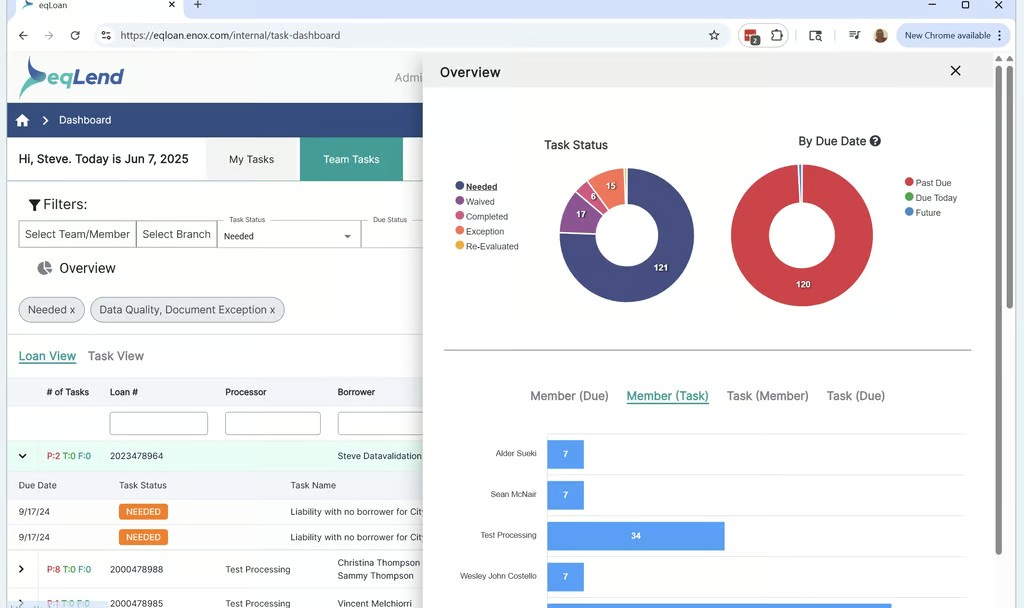The width and height of the screenshot is (1024, 608).
Task: Toggle the Exception legend entry
Action: click(x=479, y=231)
